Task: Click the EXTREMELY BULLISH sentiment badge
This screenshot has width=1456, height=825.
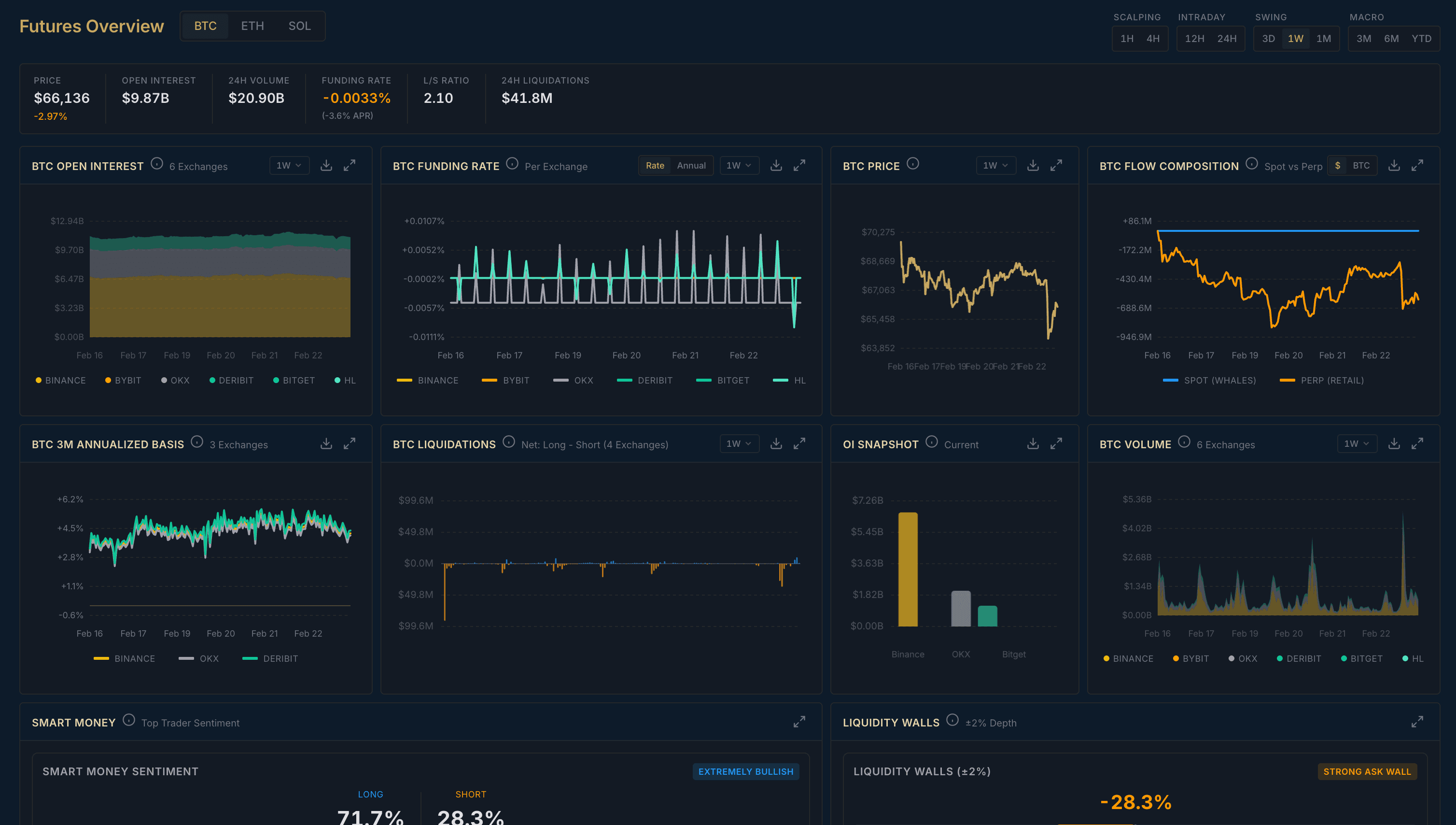Action: pos(745,771)
